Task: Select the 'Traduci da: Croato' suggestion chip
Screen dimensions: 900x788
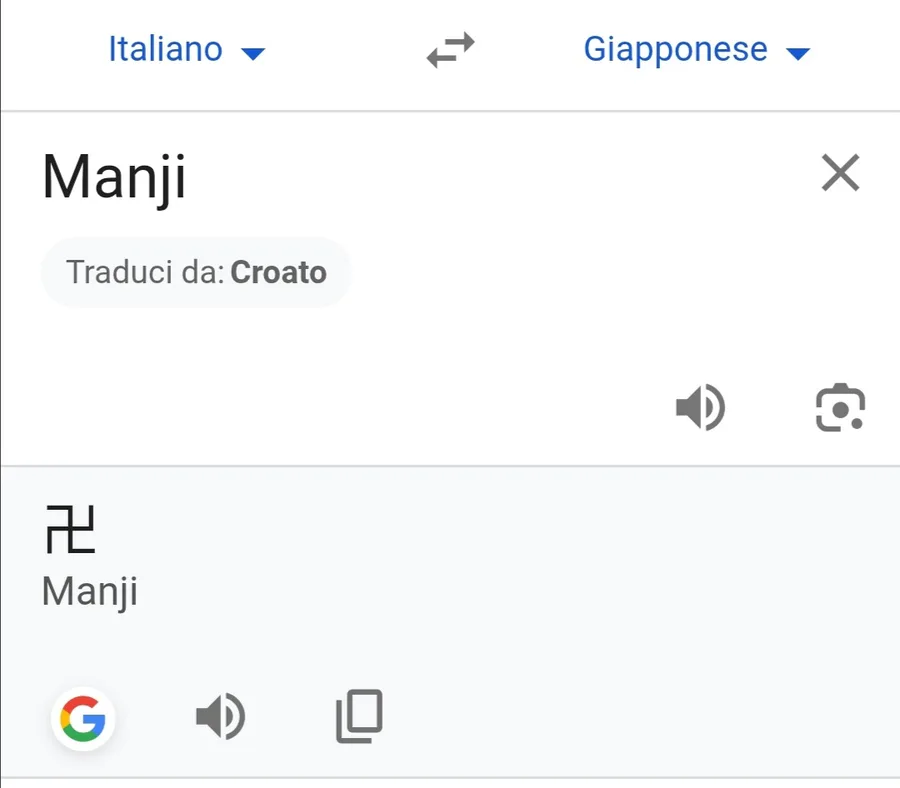Action: pos(196,272)
